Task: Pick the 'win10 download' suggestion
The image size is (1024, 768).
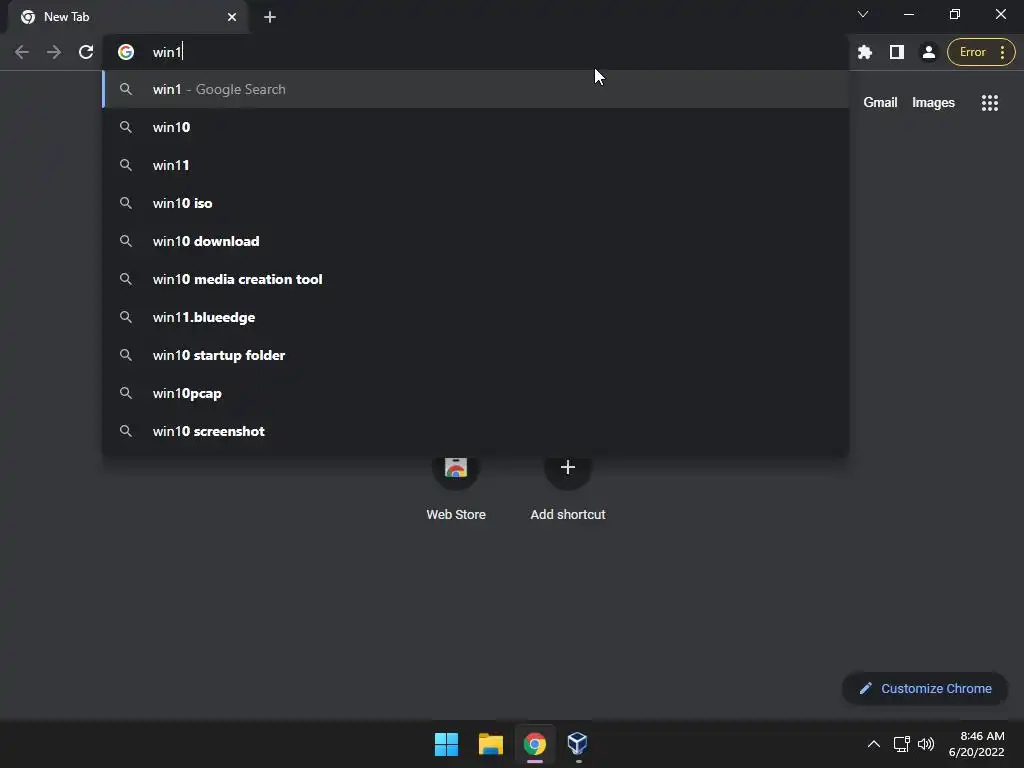Action: [x=475, y=241]
